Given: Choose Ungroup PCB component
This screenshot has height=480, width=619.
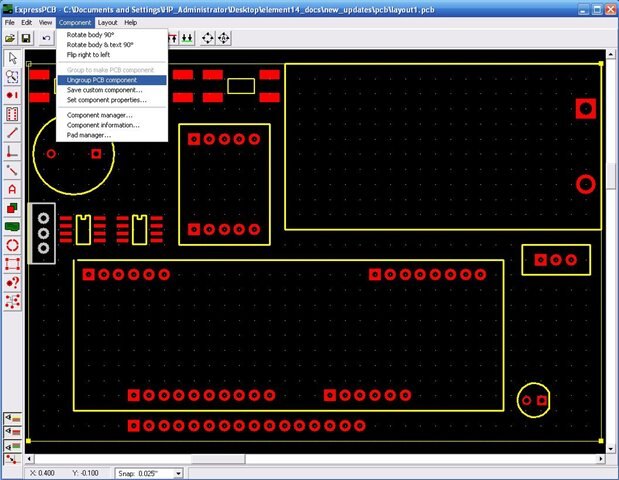Looking at the screenshot, I should 101,80.
